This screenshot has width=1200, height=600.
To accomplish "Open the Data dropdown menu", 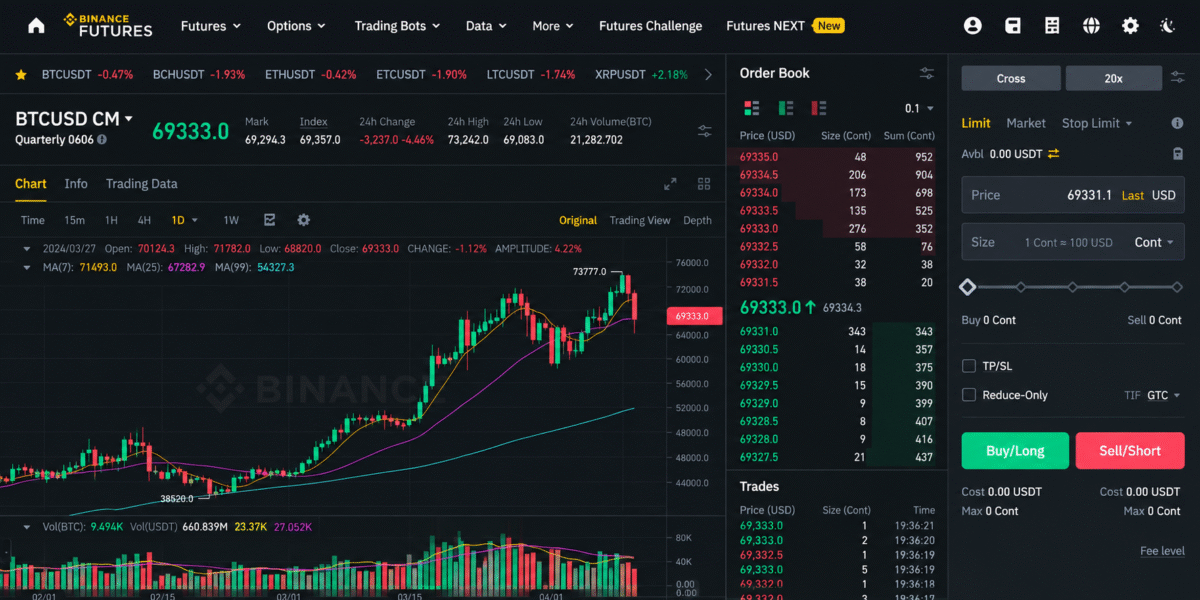I will (486, 26).
